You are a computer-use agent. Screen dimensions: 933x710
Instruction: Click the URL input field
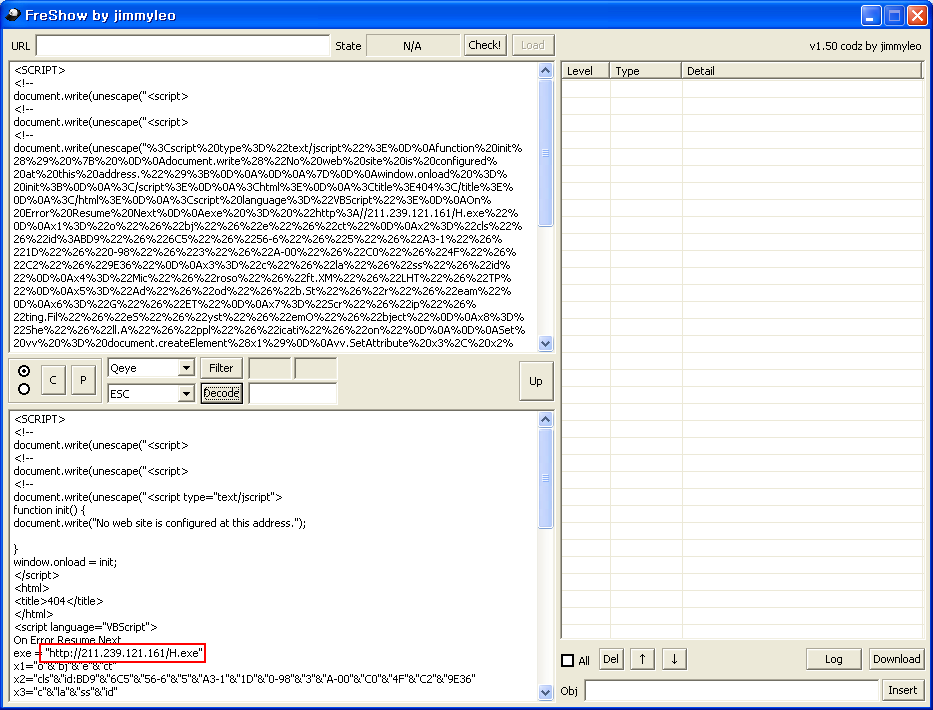[183, 46]
